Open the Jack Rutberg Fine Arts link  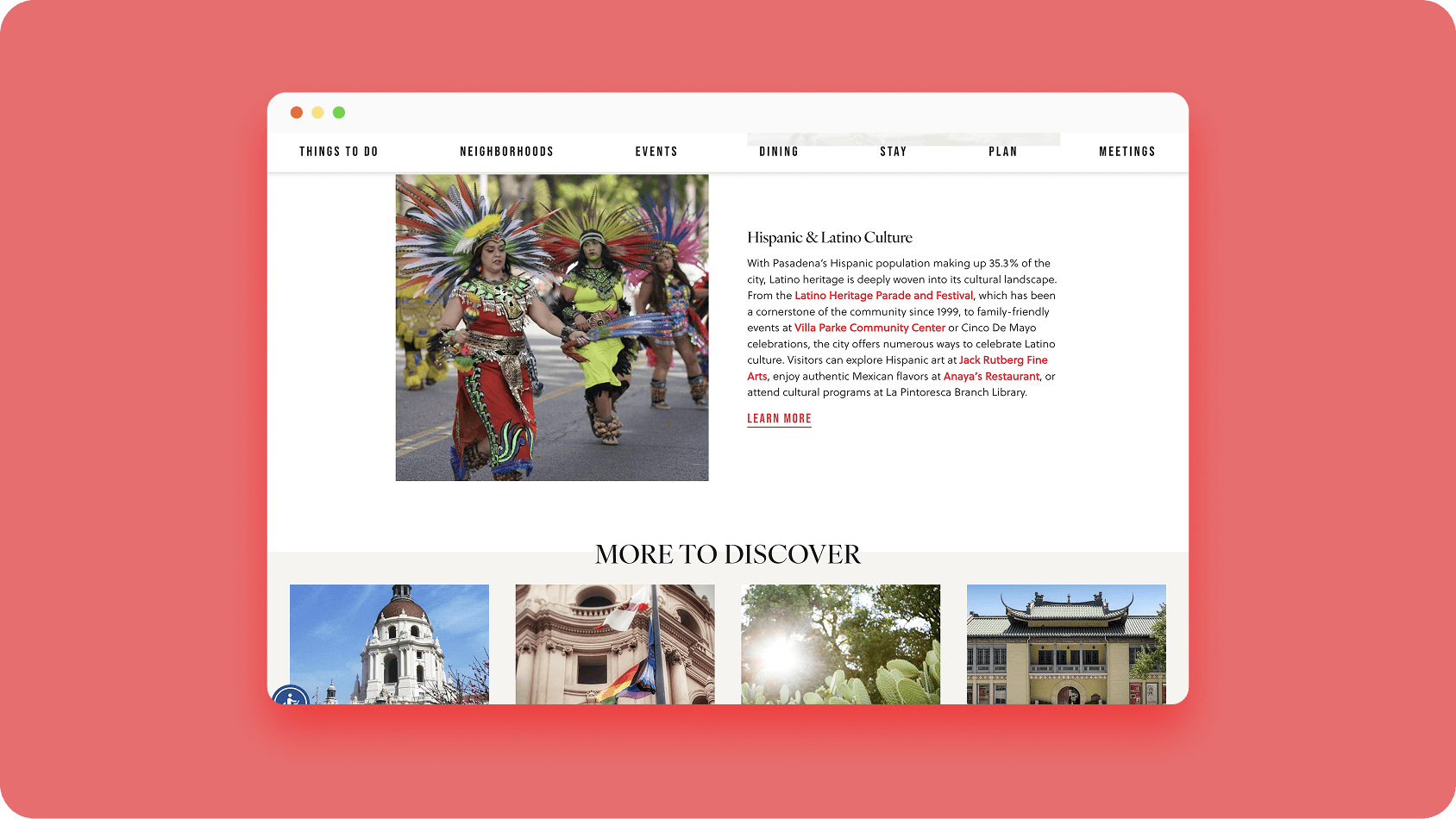tap(1003, 360)
